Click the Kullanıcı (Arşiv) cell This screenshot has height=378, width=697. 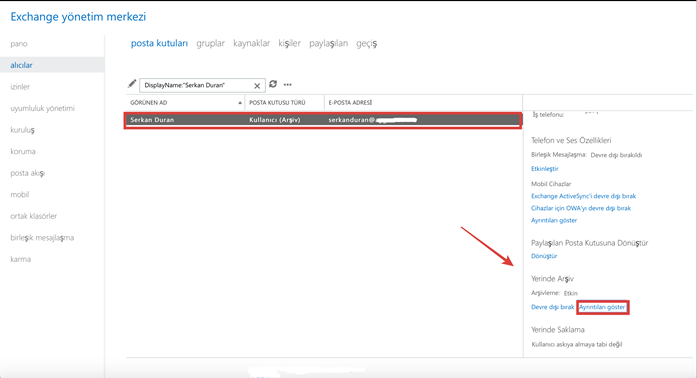coord(275,120)
